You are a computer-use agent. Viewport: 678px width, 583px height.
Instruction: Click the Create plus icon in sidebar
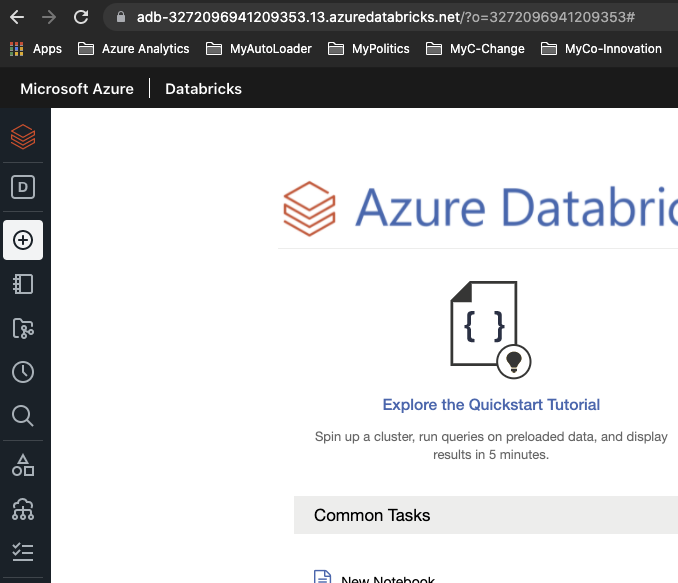[23, 240]
